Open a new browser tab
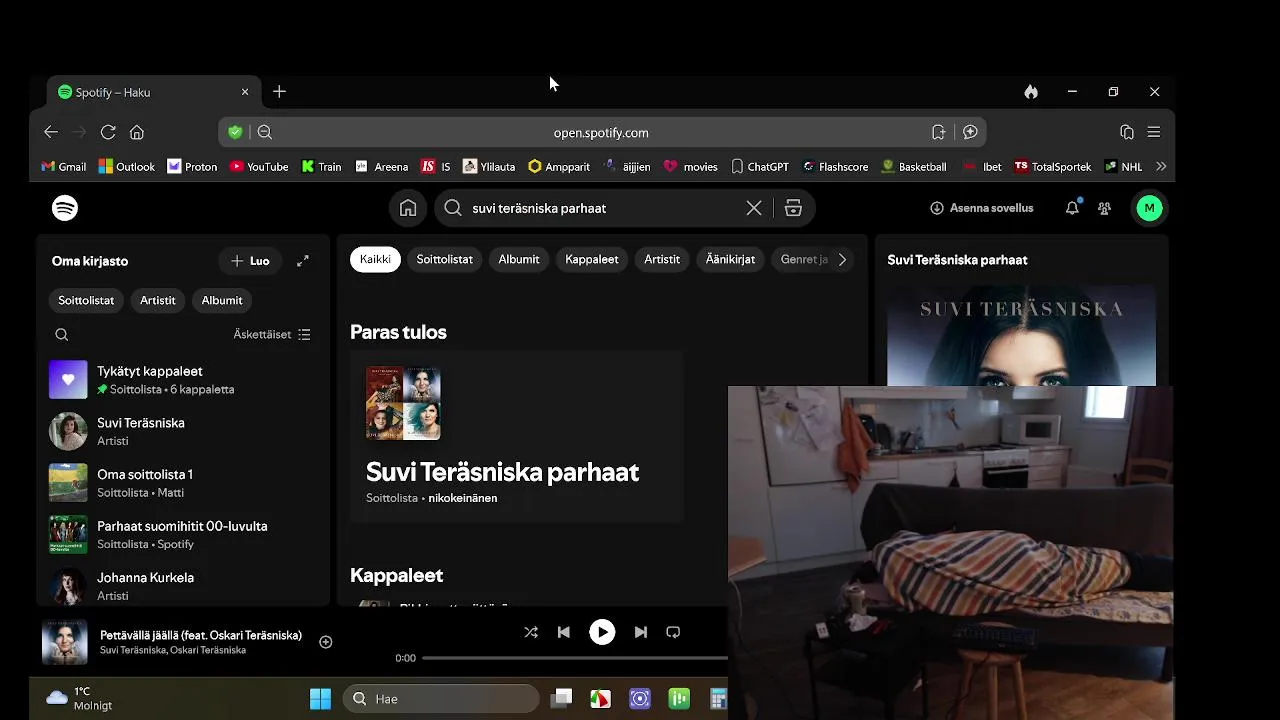The height and width of the screenshot is (720, 1280). (x=279, y=92)
